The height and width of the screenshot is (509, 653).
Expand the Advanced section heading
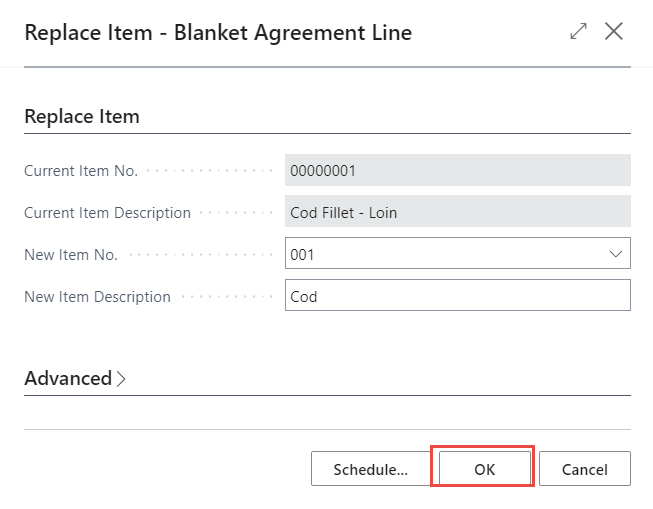click(x=68, y=379)
